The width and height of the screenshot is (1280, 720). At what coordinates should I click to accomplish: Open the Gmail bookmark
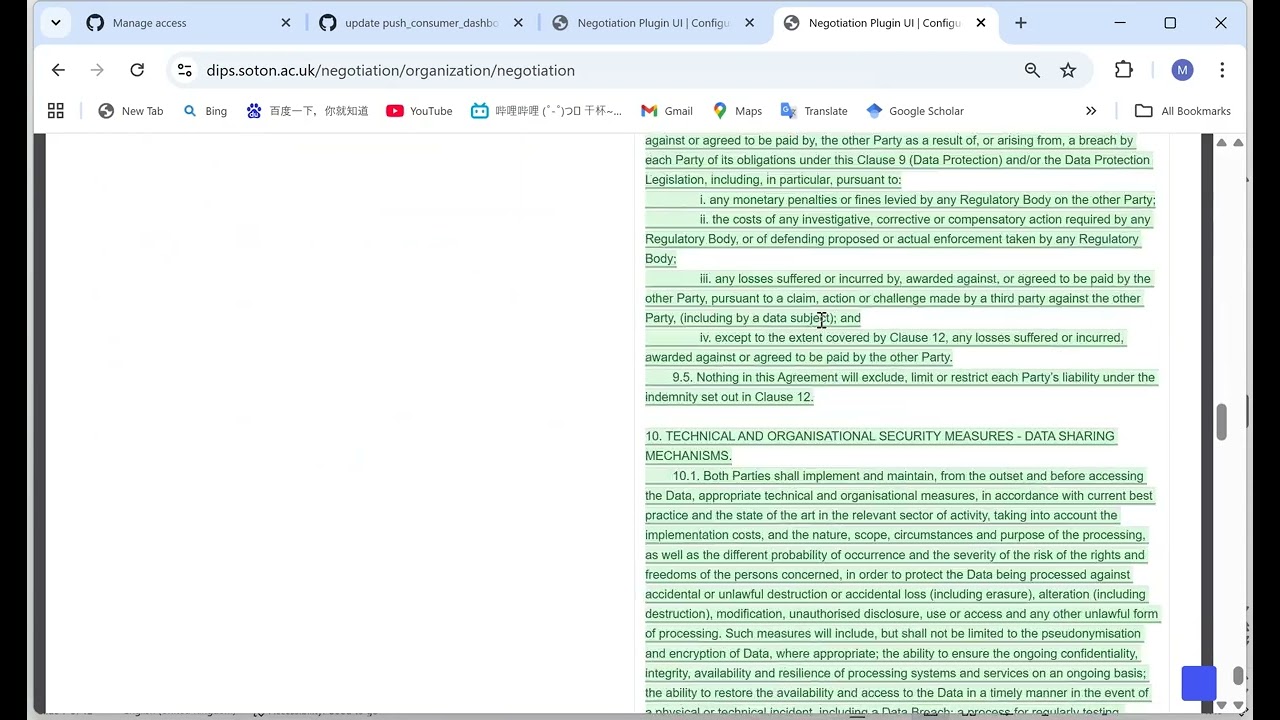pyautogui.click(x=667, y=111)
